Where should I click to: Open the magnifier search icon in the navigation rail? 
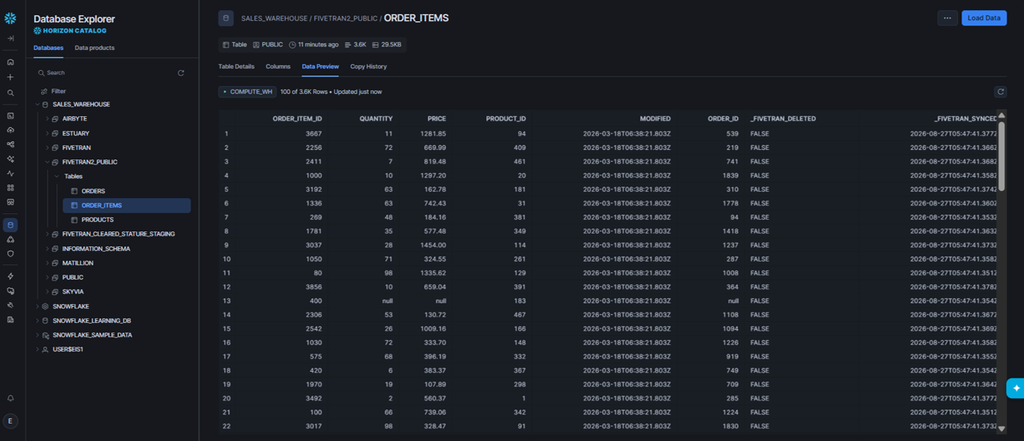tap(10, 93)
